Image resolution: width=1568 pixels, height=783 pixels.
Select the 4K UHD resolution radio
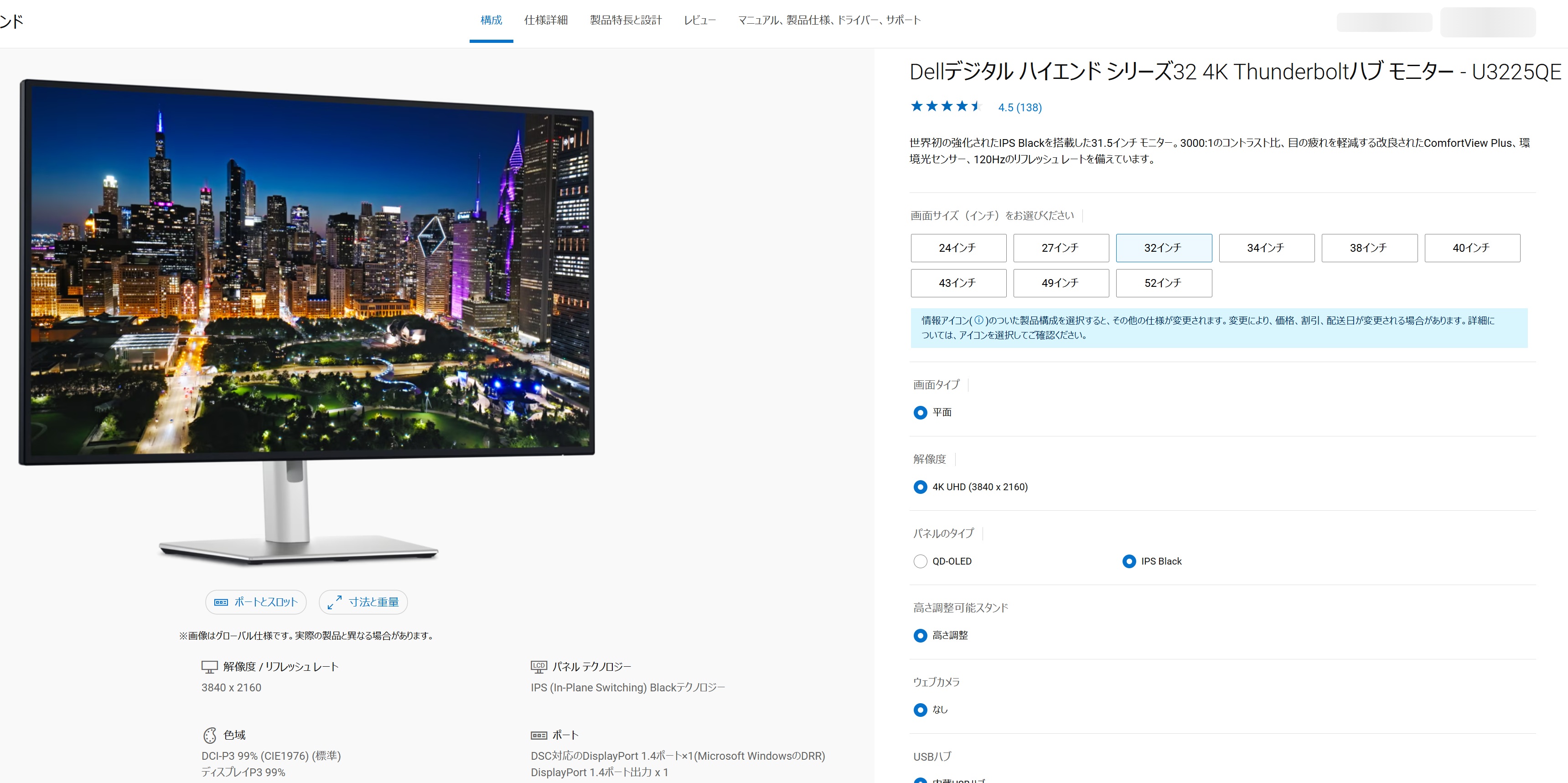pyautogui.click(x=921, y=487)
